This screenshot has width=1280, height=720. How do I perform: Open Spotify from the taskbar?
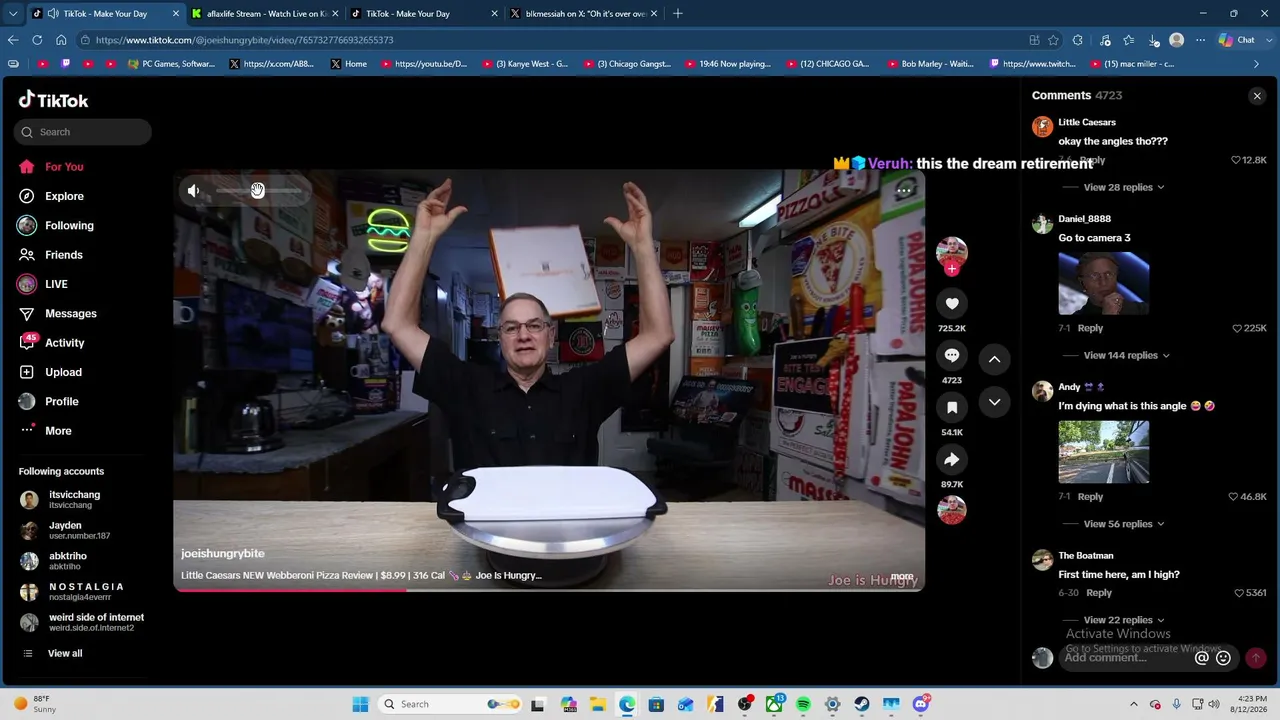point(803,704)
